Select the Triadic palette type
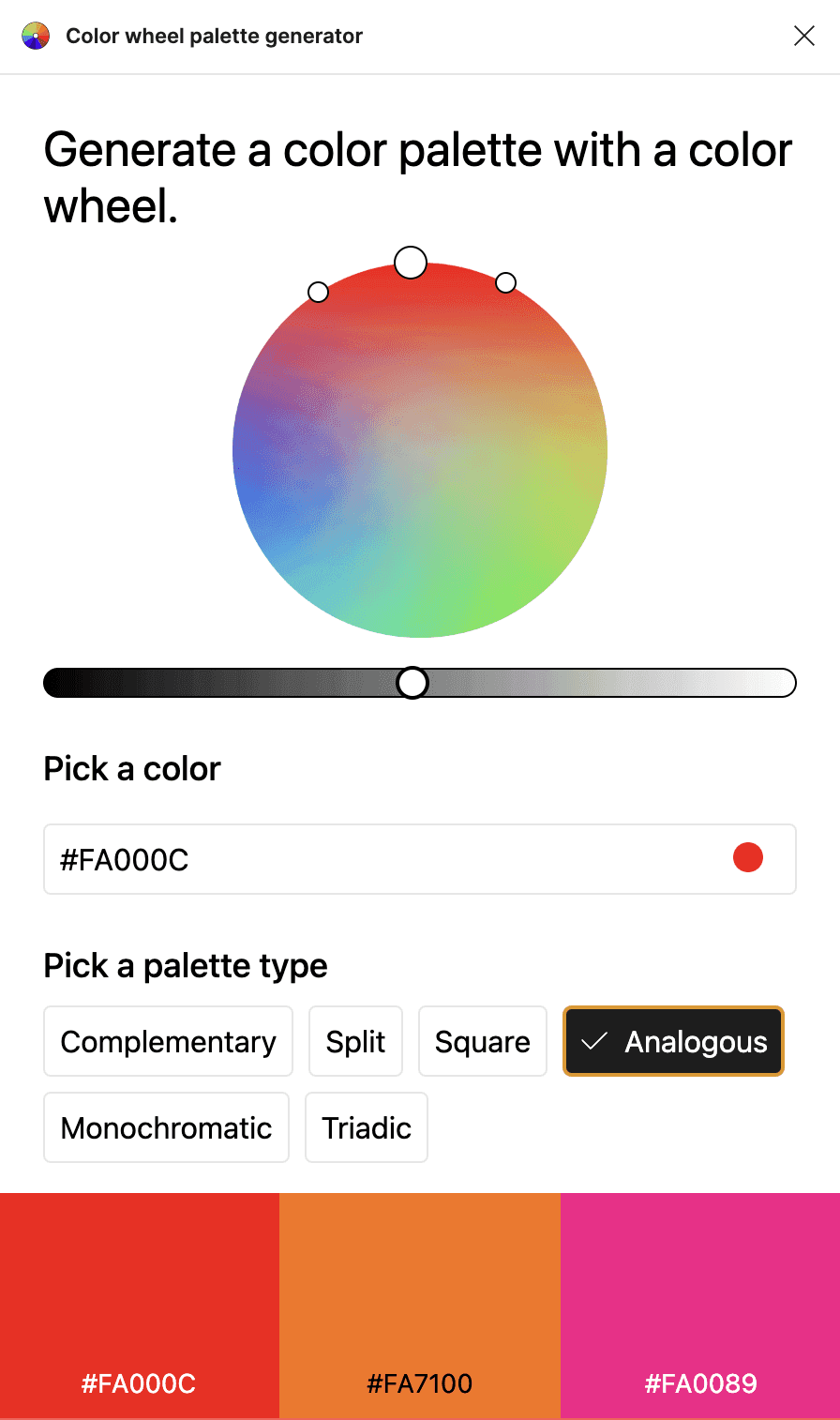840x1420 pixels. click(x=366, y=1127)
